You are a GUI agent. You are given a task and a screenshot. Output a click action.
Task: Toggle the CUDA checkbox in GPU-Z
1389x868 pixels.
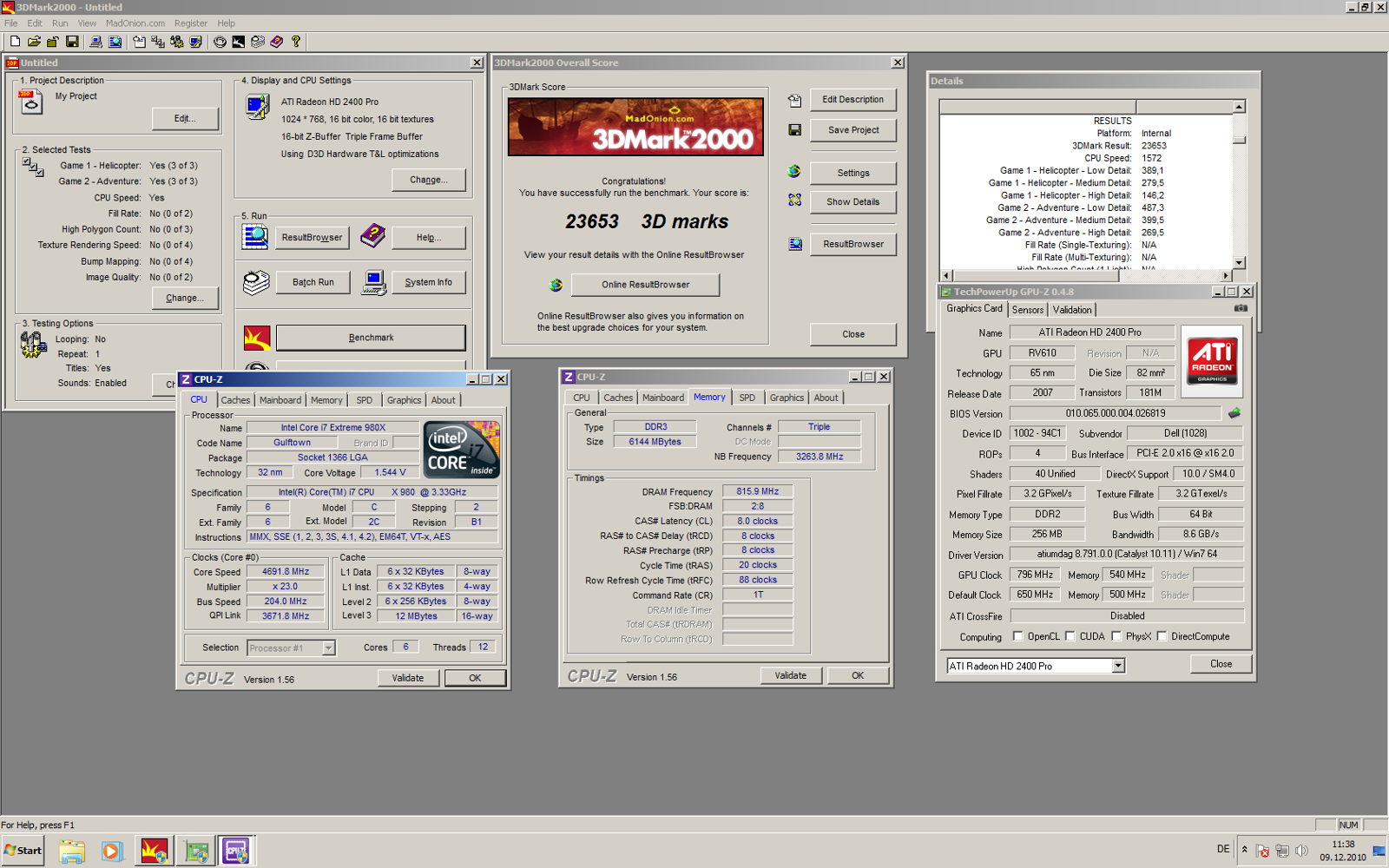click(x=1070, y=636)
